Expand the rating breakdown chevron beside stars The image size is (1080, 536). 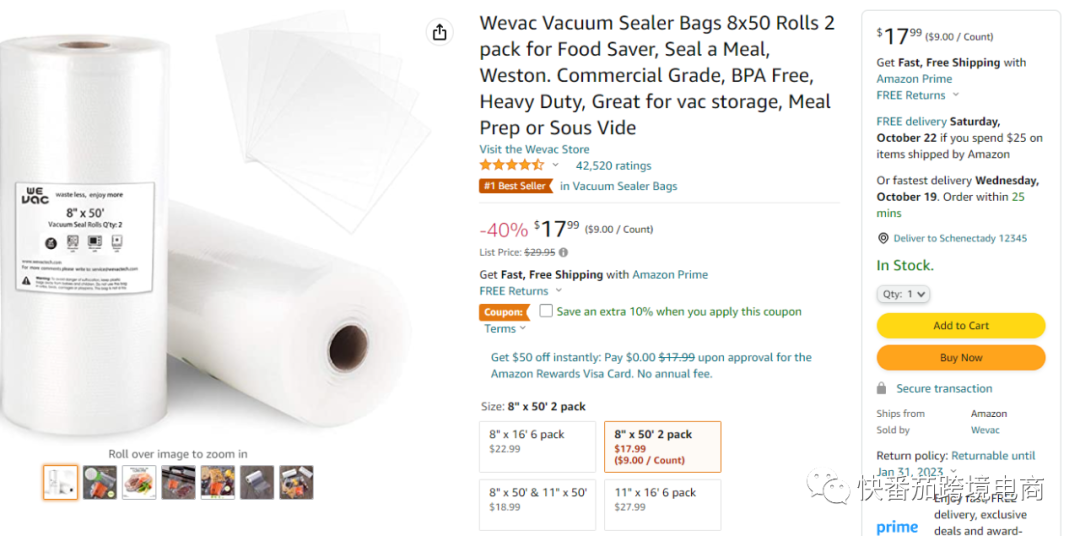pos(556,166)
